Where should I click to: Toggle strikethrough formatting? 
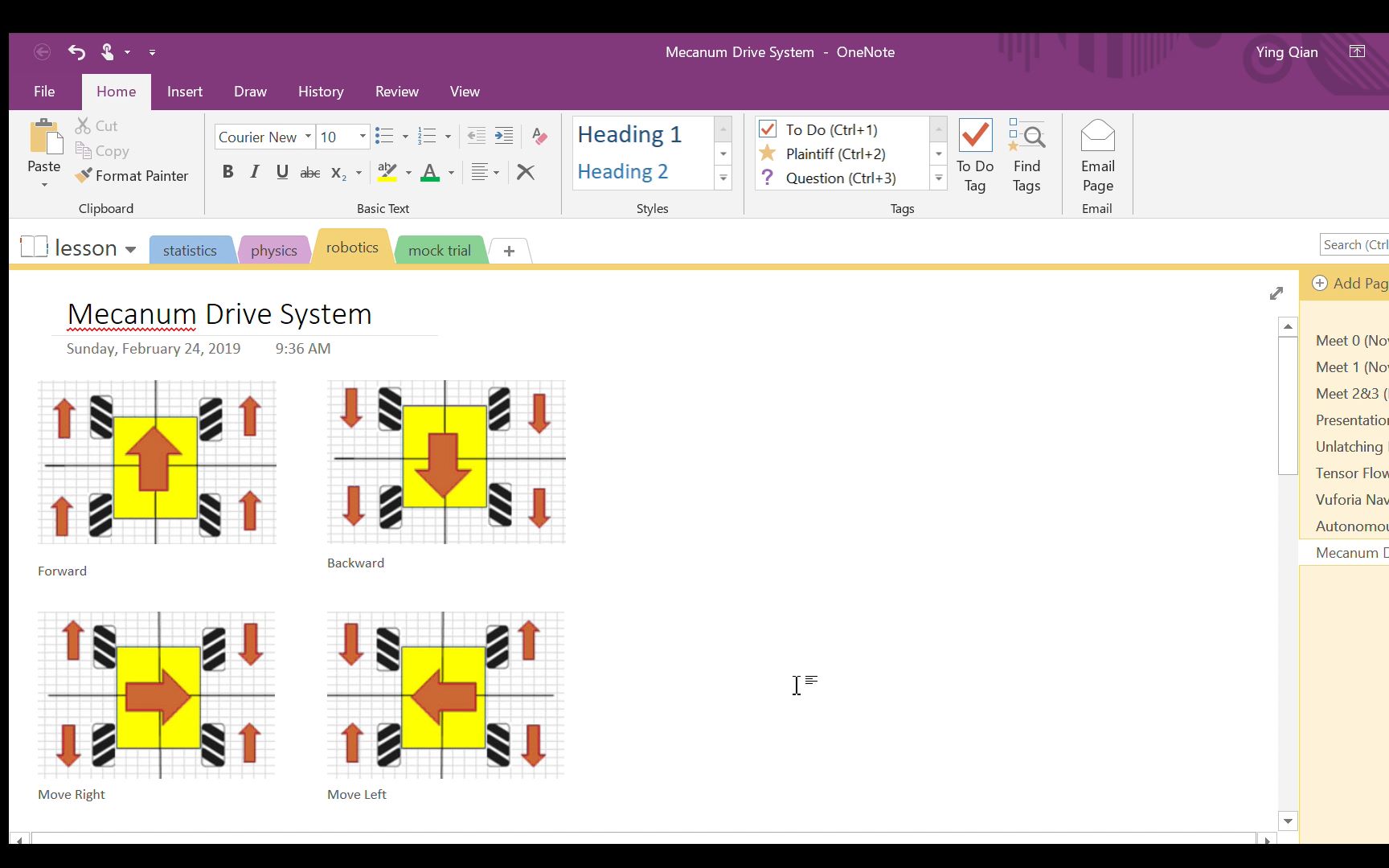pyautogui.click(x=309, y=172)
